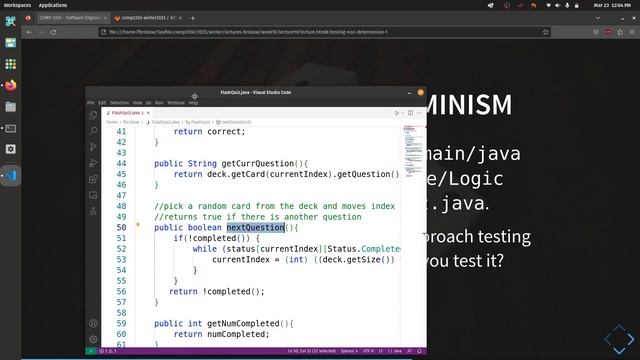The width and height of the screenshot is (640, 360).
Task: Open Remote Explorer in VS Code activity bar
Action: click(93, 195)
